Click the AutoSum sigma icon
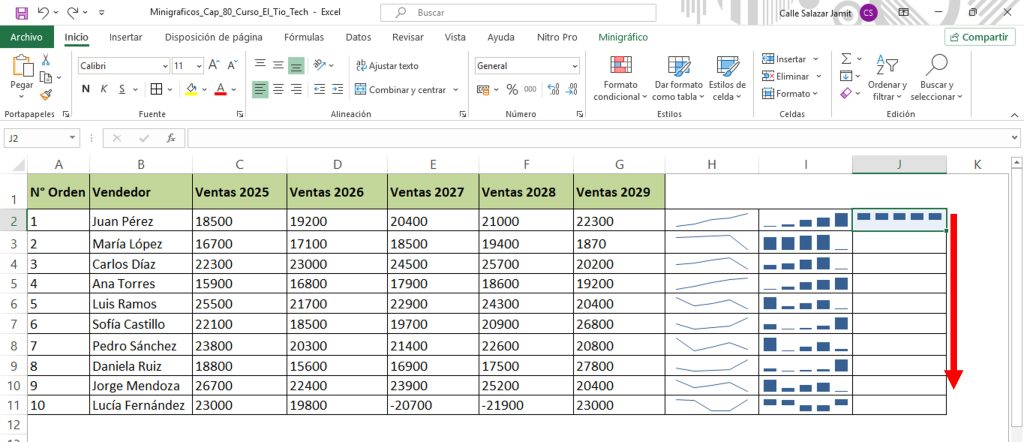This screenshot has height=442, width=1024. coord(846,59)
